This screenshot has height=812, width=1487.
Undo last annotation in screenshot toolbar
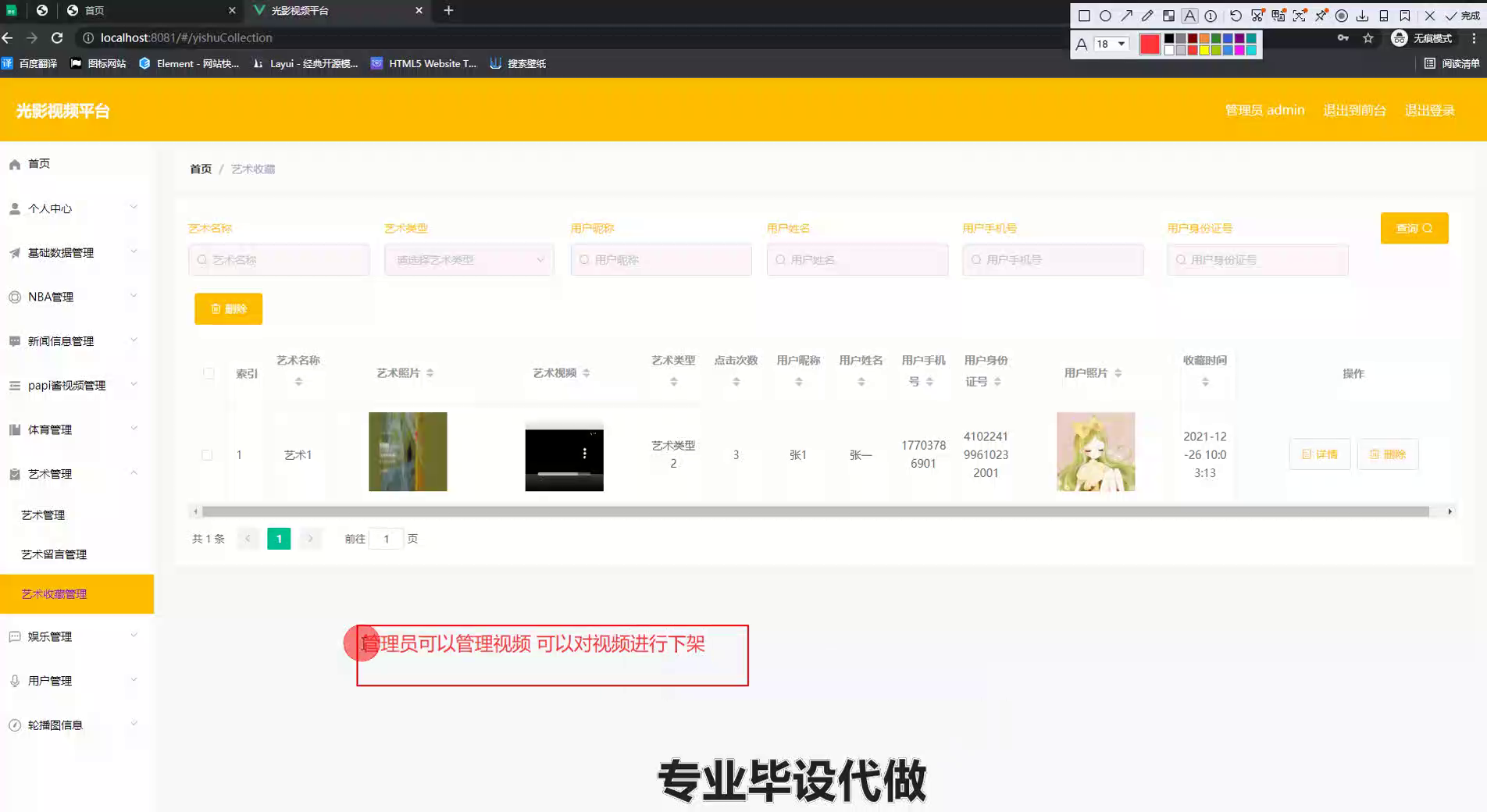[1236, 16]
